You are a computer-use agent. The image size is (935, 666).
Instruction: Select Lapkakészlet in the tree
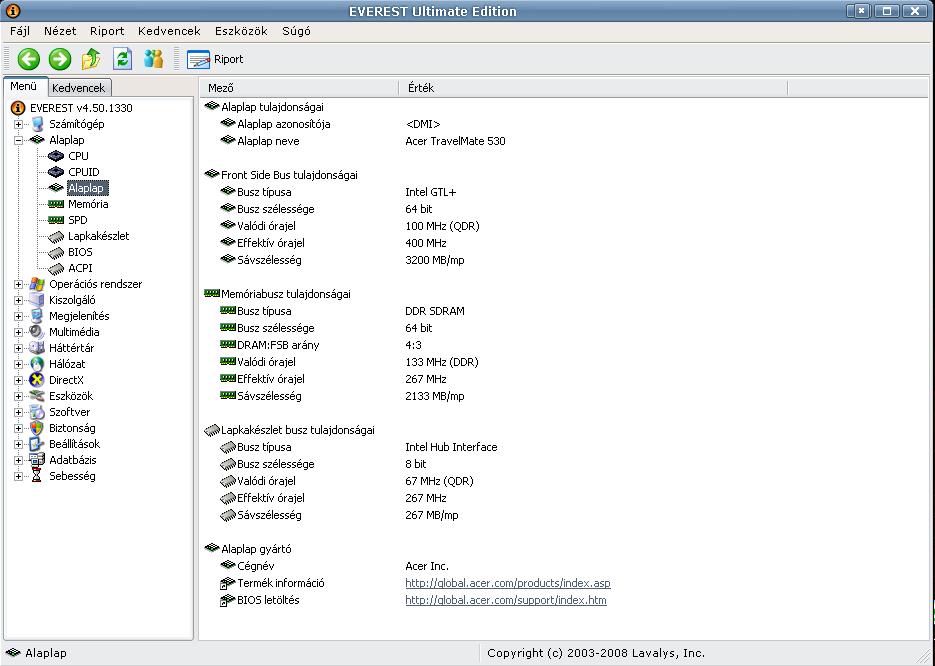coord(98,236)
